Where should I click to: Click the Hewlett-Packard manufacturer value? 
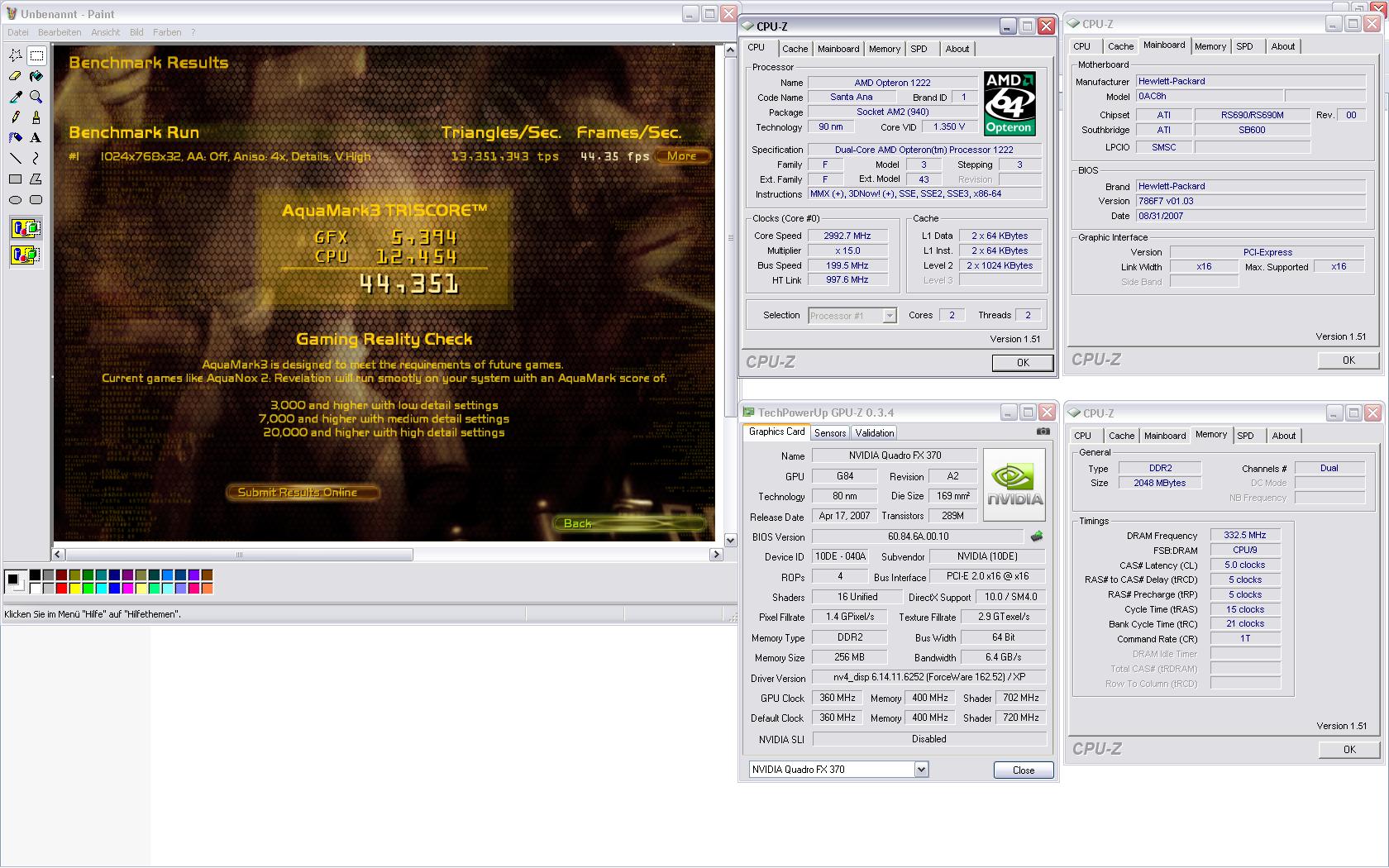[1250, 81]
